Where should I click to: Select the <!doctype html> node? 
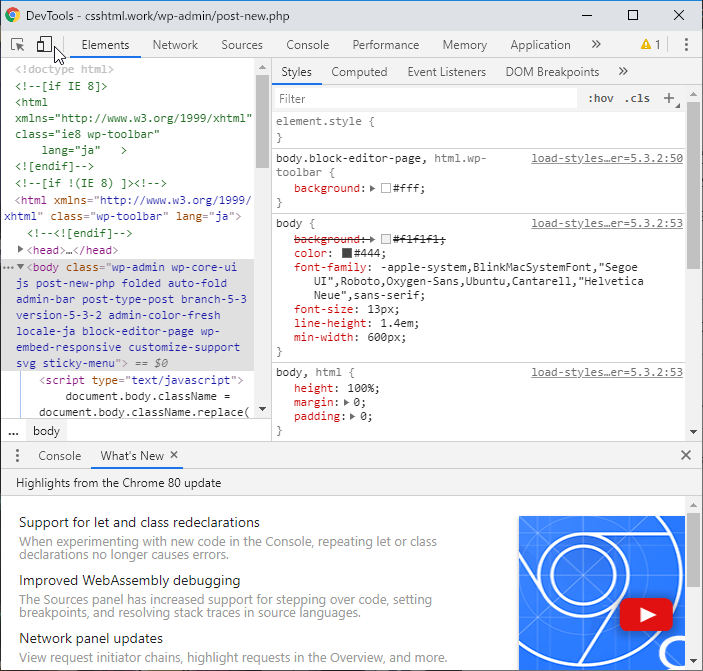point(65,69)
